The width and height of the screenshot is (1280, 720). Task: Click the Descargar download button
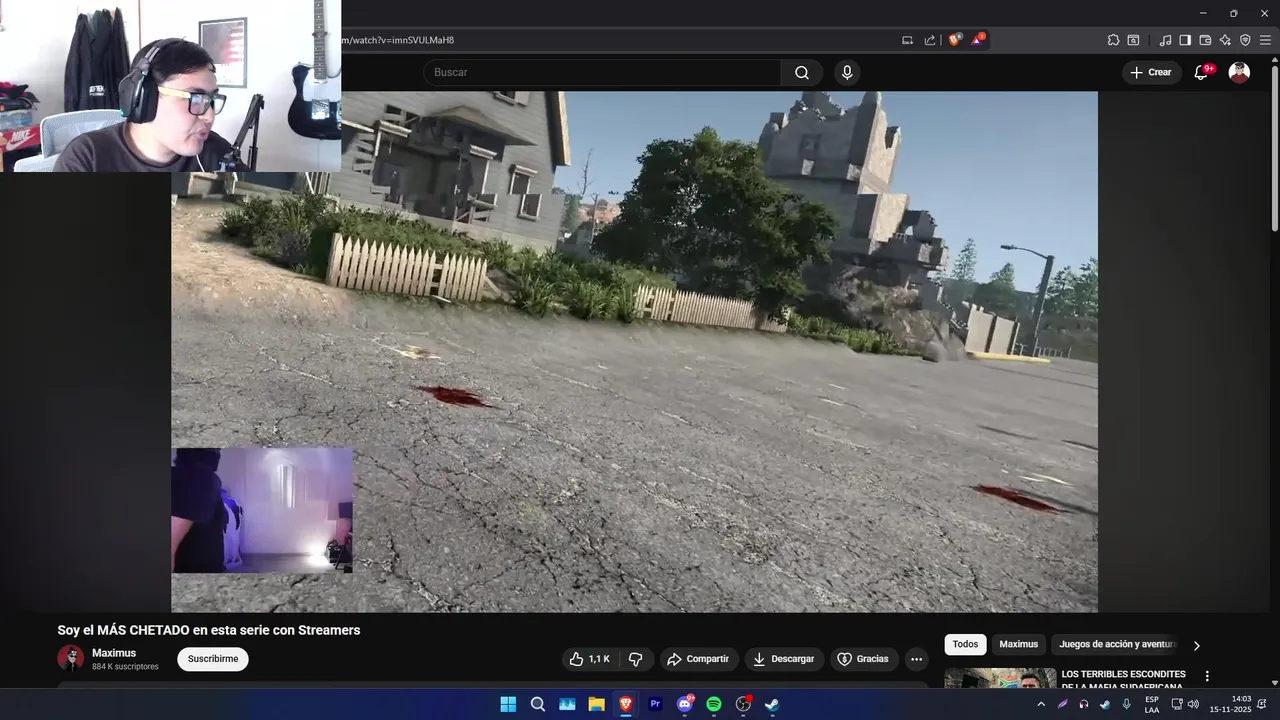click(x=784, y=659)
